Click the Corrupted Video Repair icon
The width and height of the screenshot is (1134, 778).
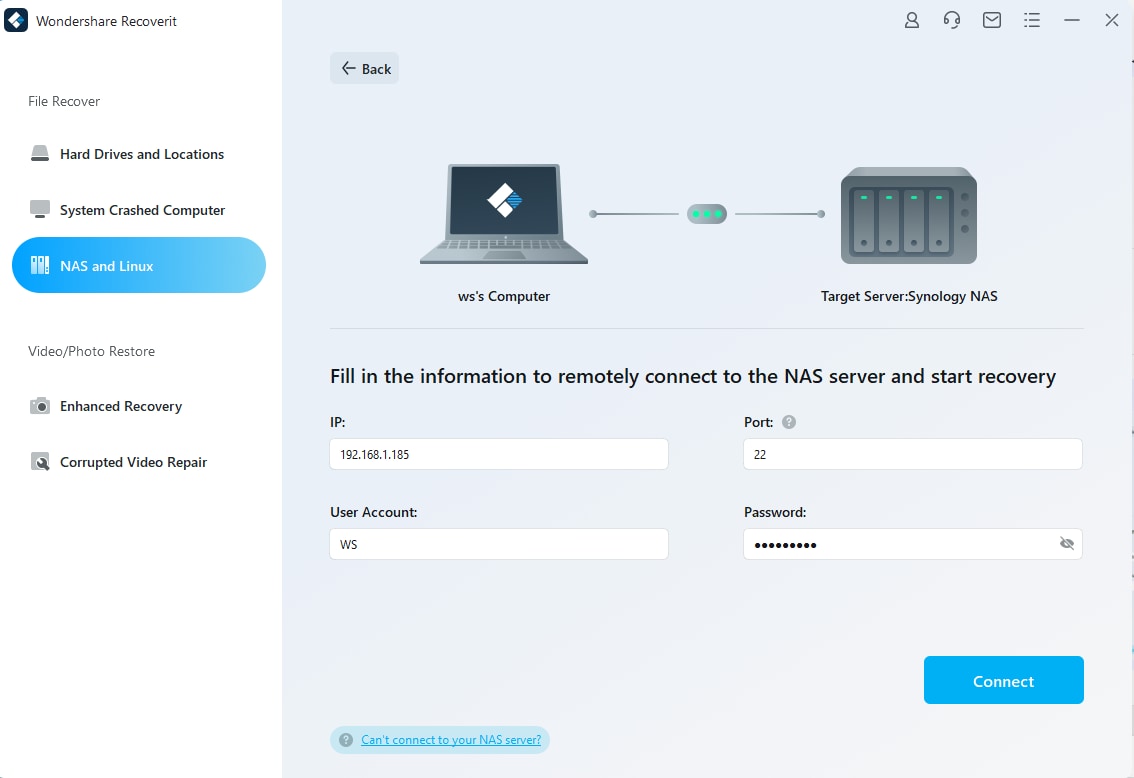point(40,462)
